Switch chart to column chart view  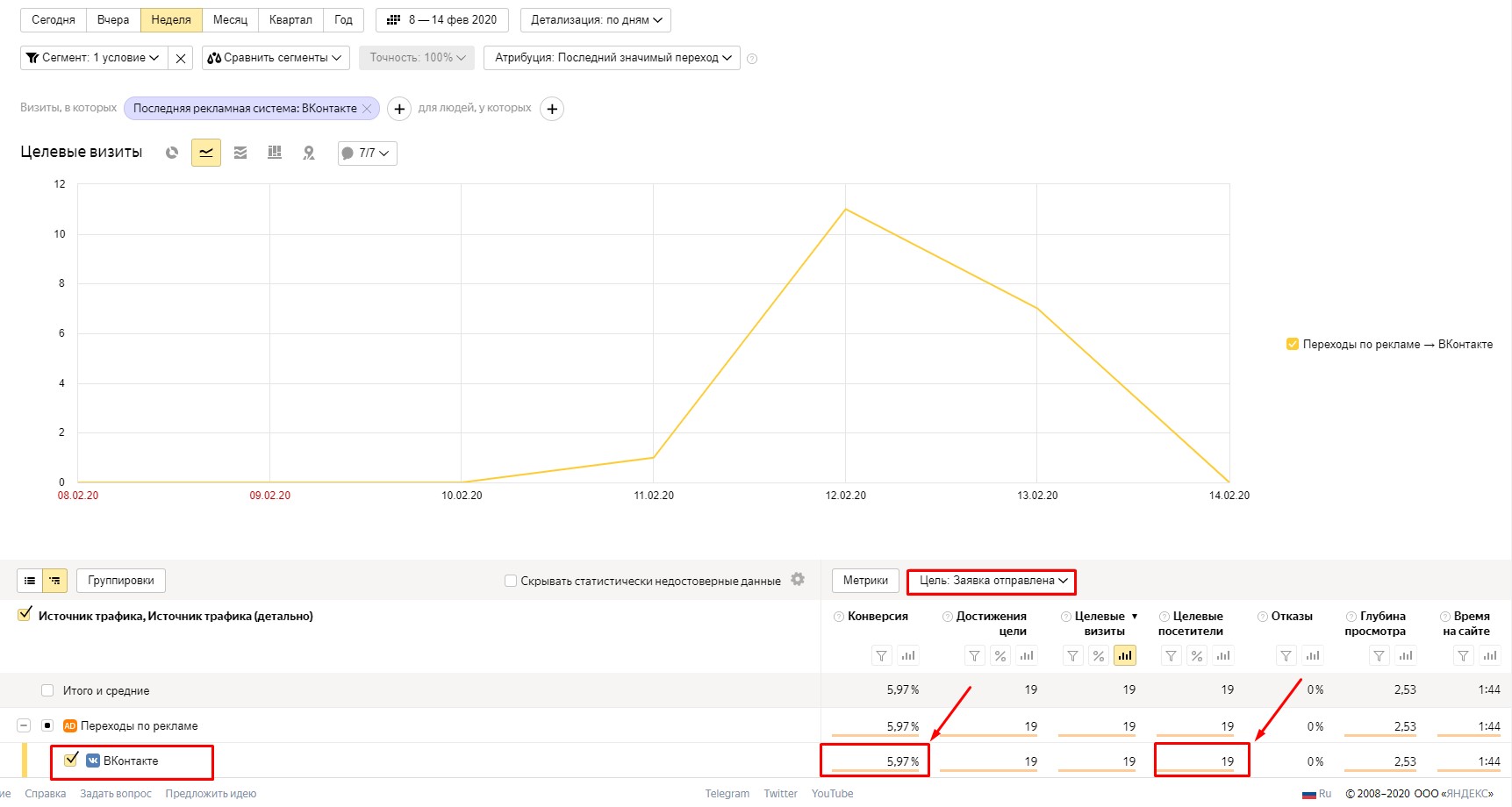[275, 153]
